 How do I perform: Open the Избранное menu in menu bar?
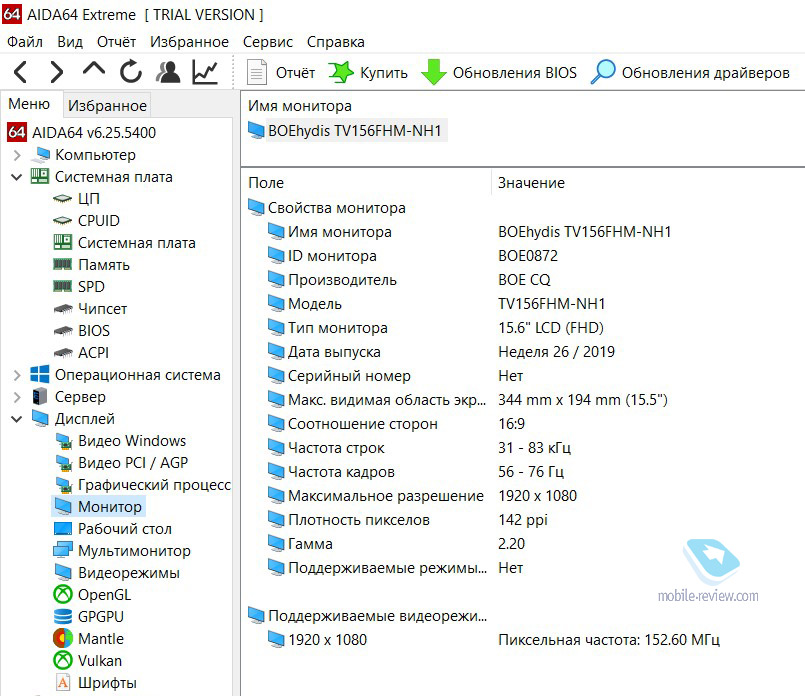189,42
